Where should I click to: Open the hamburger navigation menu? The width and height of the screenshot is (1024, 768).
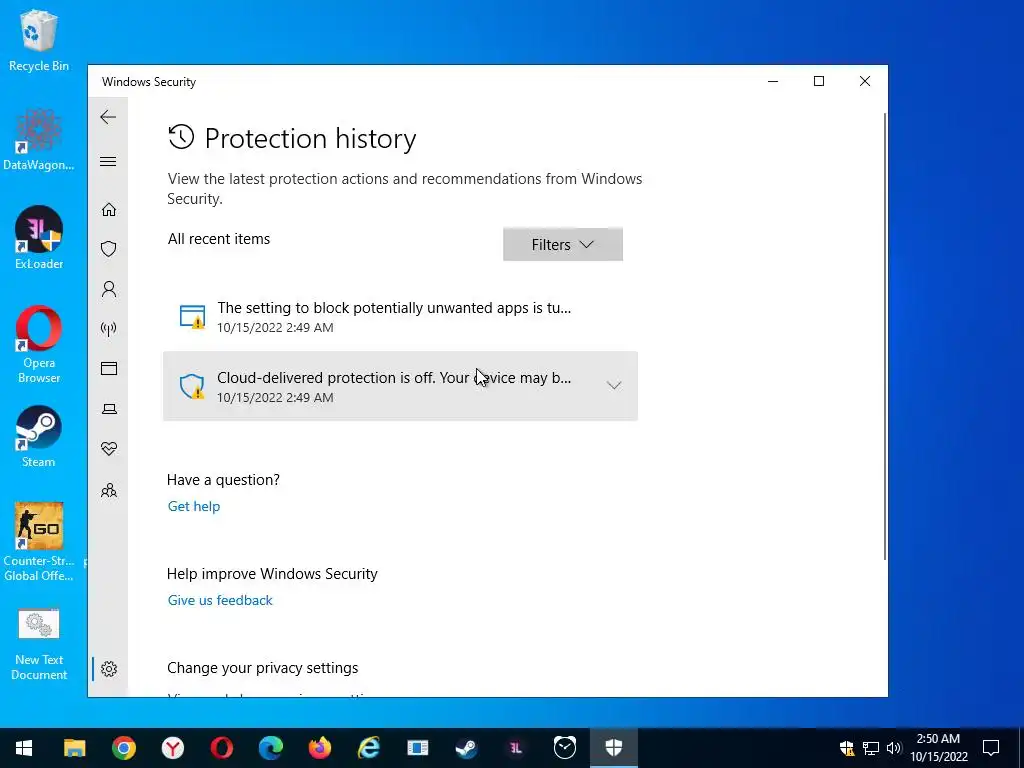point(108,161)
